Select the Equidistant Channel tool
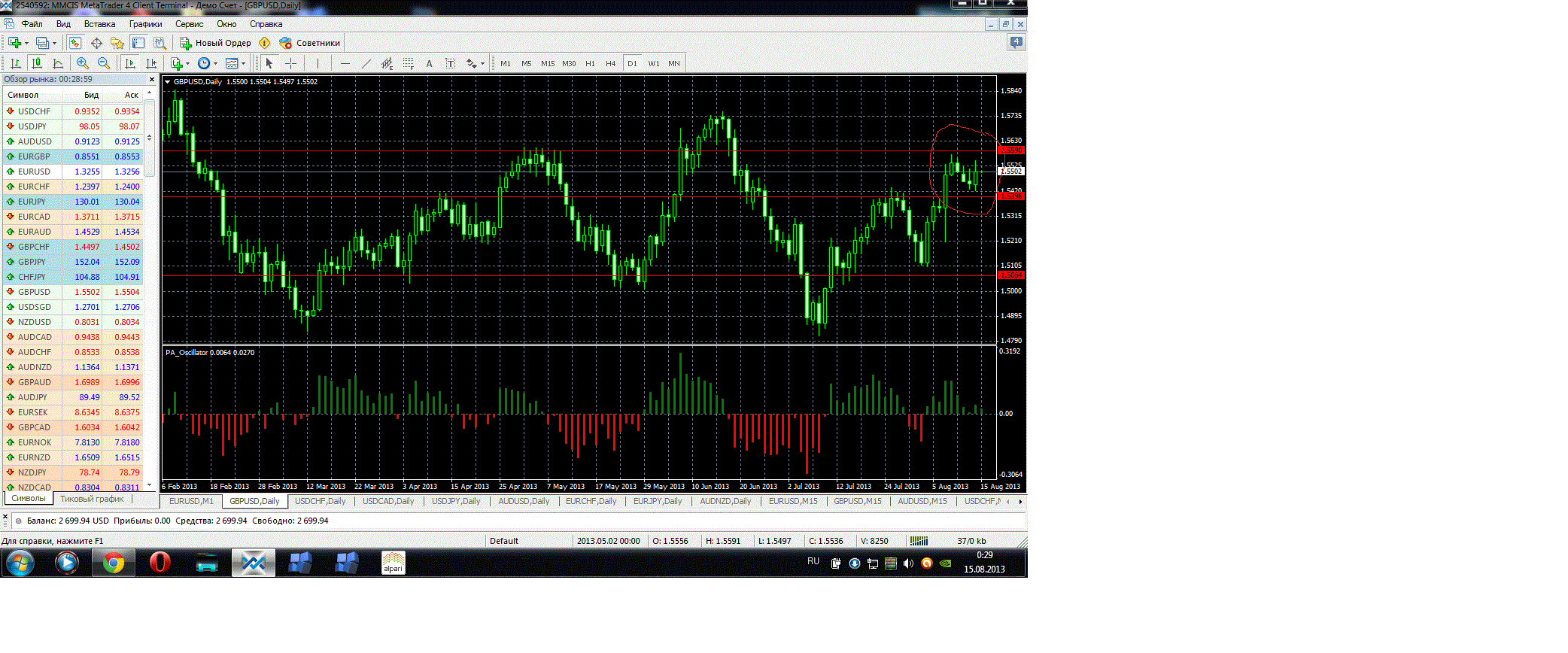The width and height of the screenshot is (1568, 653). [387, 63]
